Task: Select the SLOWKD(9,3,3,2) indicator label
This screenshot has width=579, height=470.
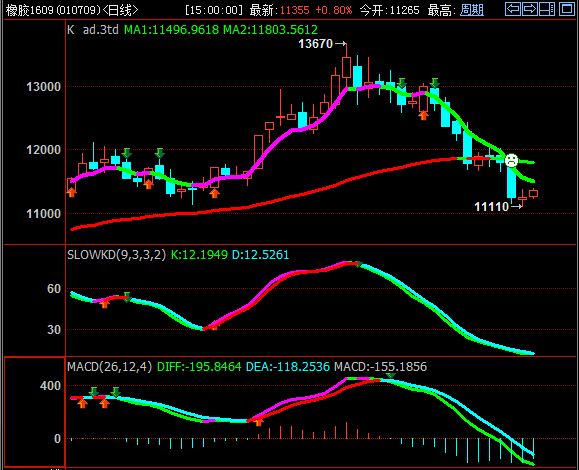Action: 116,254
